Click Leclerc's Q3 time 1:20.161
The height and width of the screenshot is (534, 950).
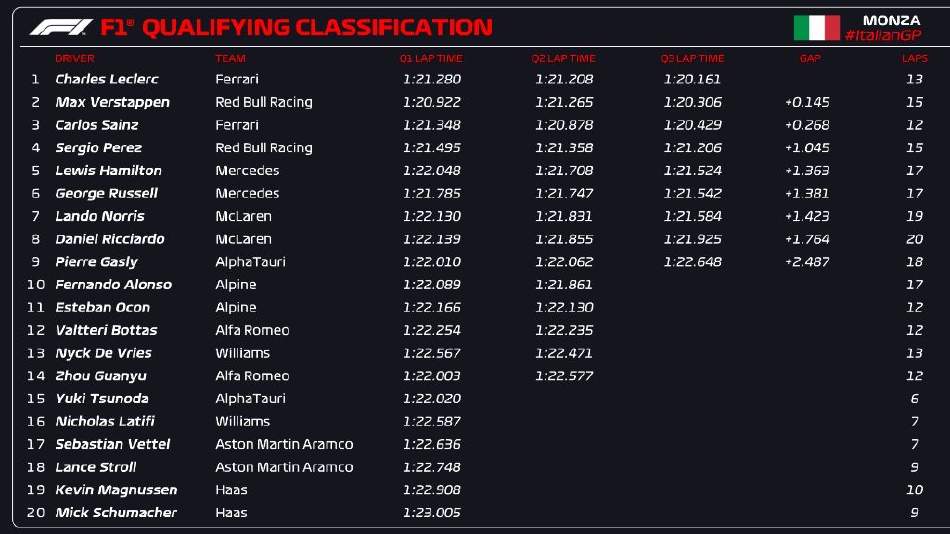(x=692, y=79)
